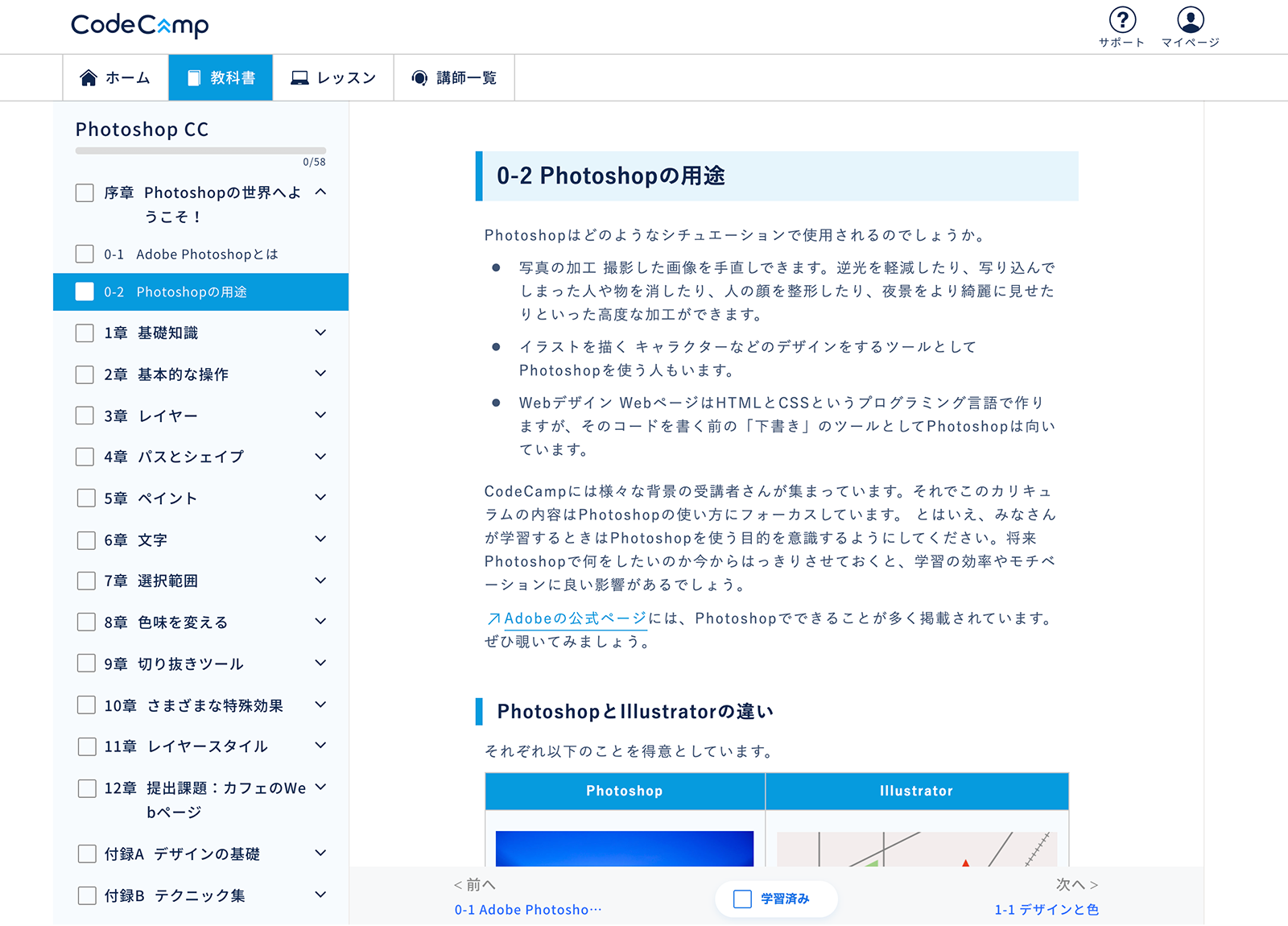Click the blue Photoshop sample image

pos(625,849)
